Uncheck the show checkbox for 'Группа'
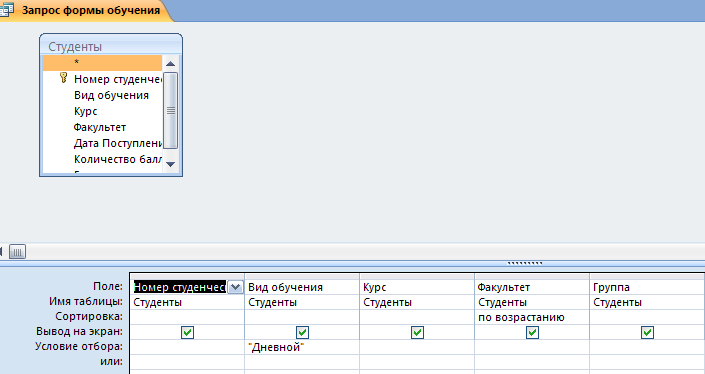Image resolution: width=705 pixels, height=374 pixels. click(x=647, y=332)
